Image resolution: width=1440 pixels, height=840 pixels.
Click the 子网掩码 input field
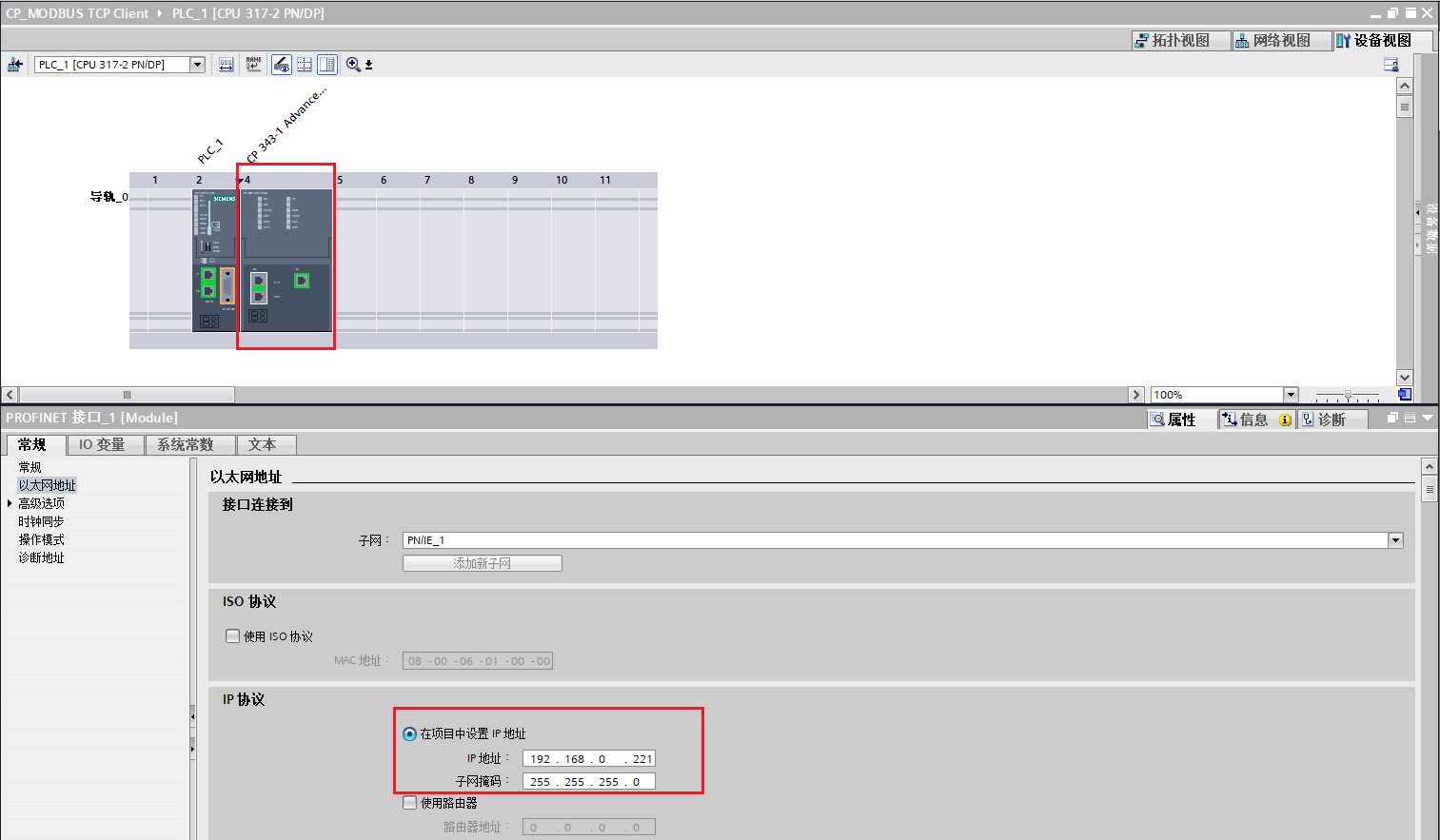tap(588, 781)
